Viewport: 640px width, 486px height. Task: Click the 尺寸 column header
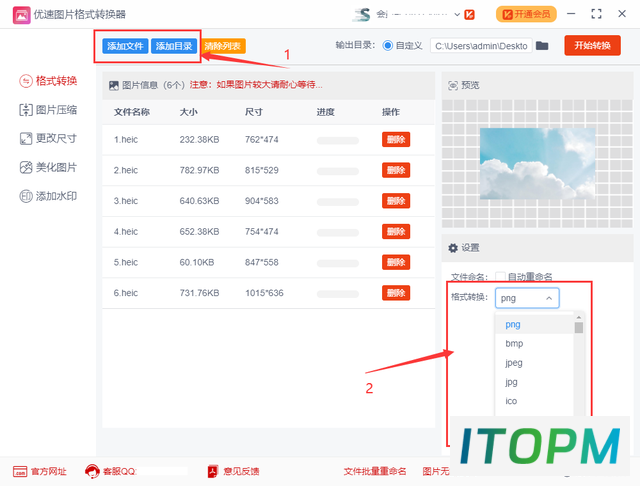click(254, 112)
